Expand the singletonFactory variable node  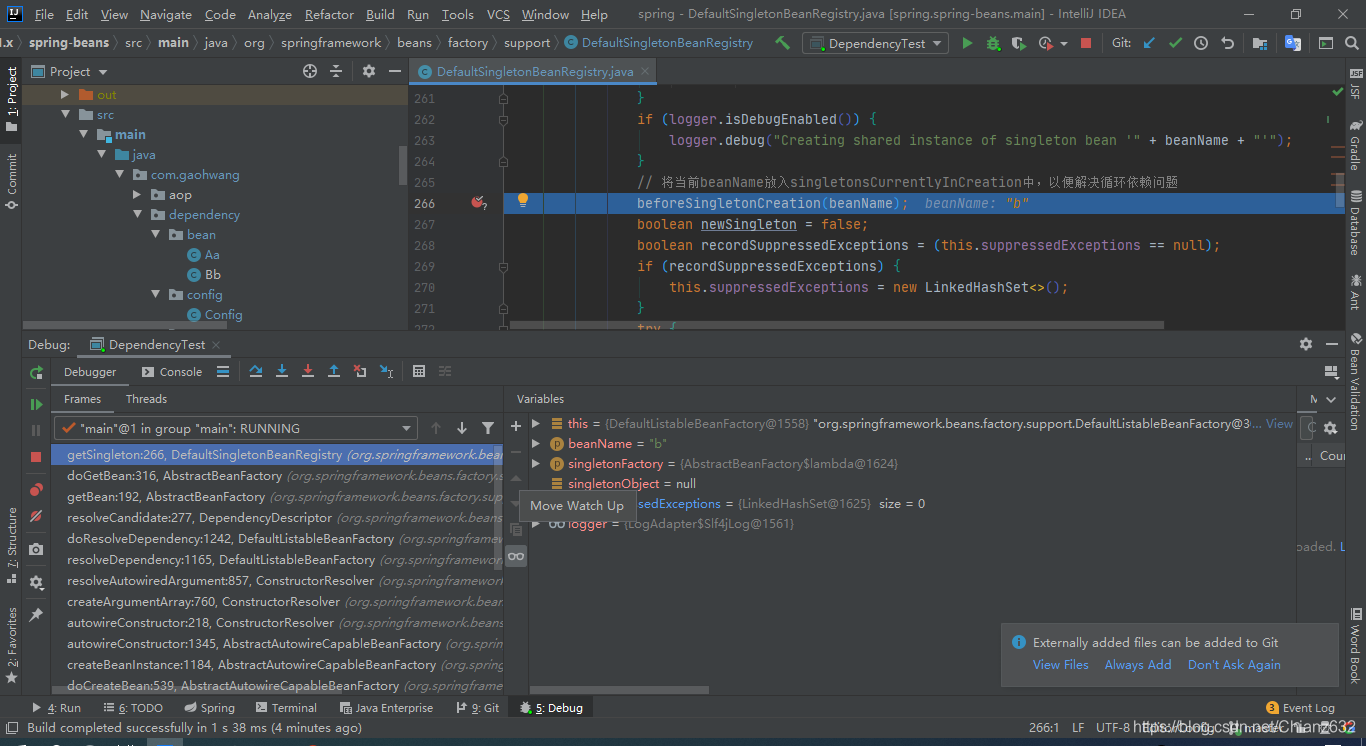(536, 464)
